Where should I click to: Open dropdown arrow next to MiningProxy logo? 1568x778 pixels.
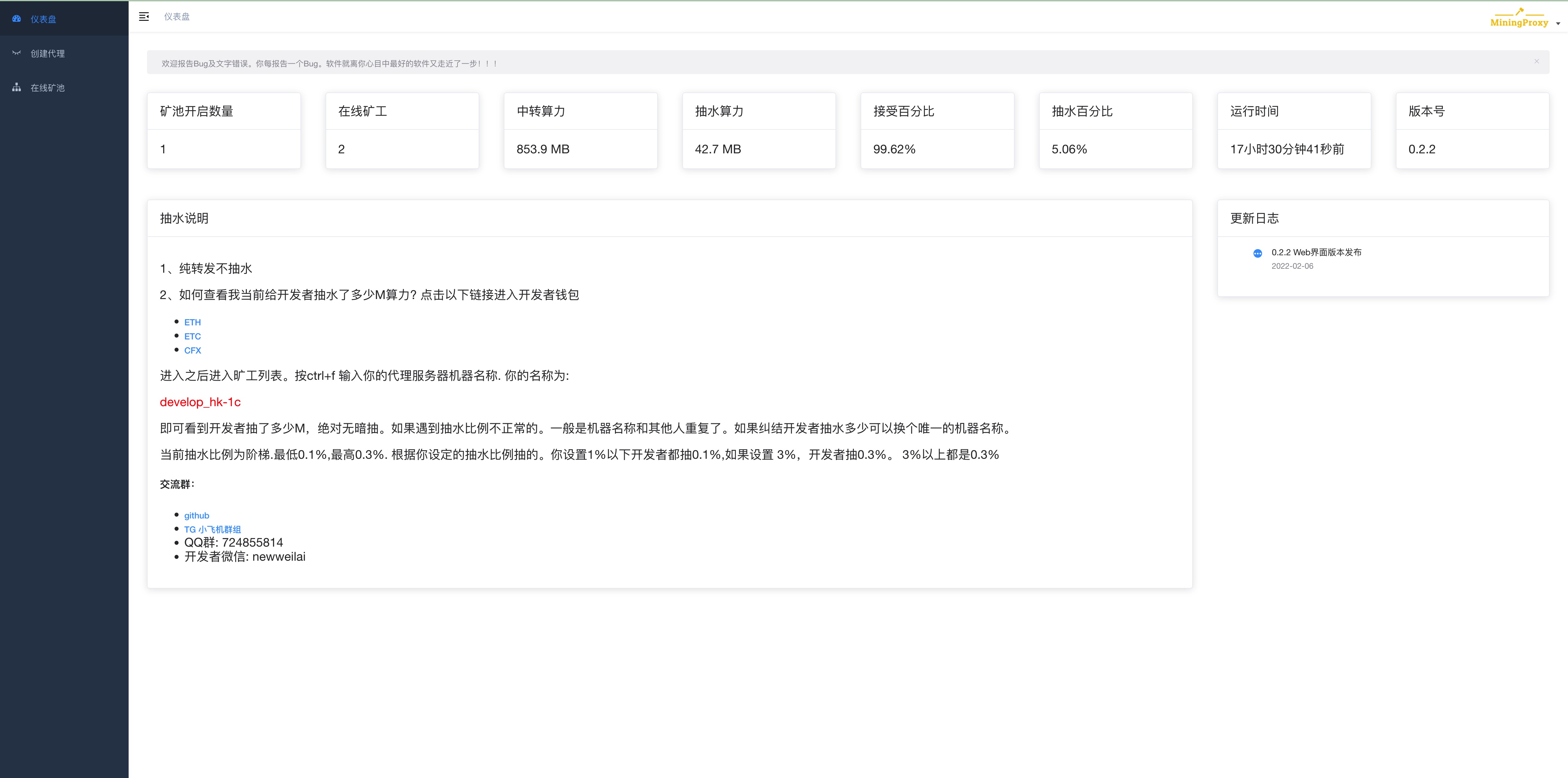pyautogui.click(x=1558, y=24)
